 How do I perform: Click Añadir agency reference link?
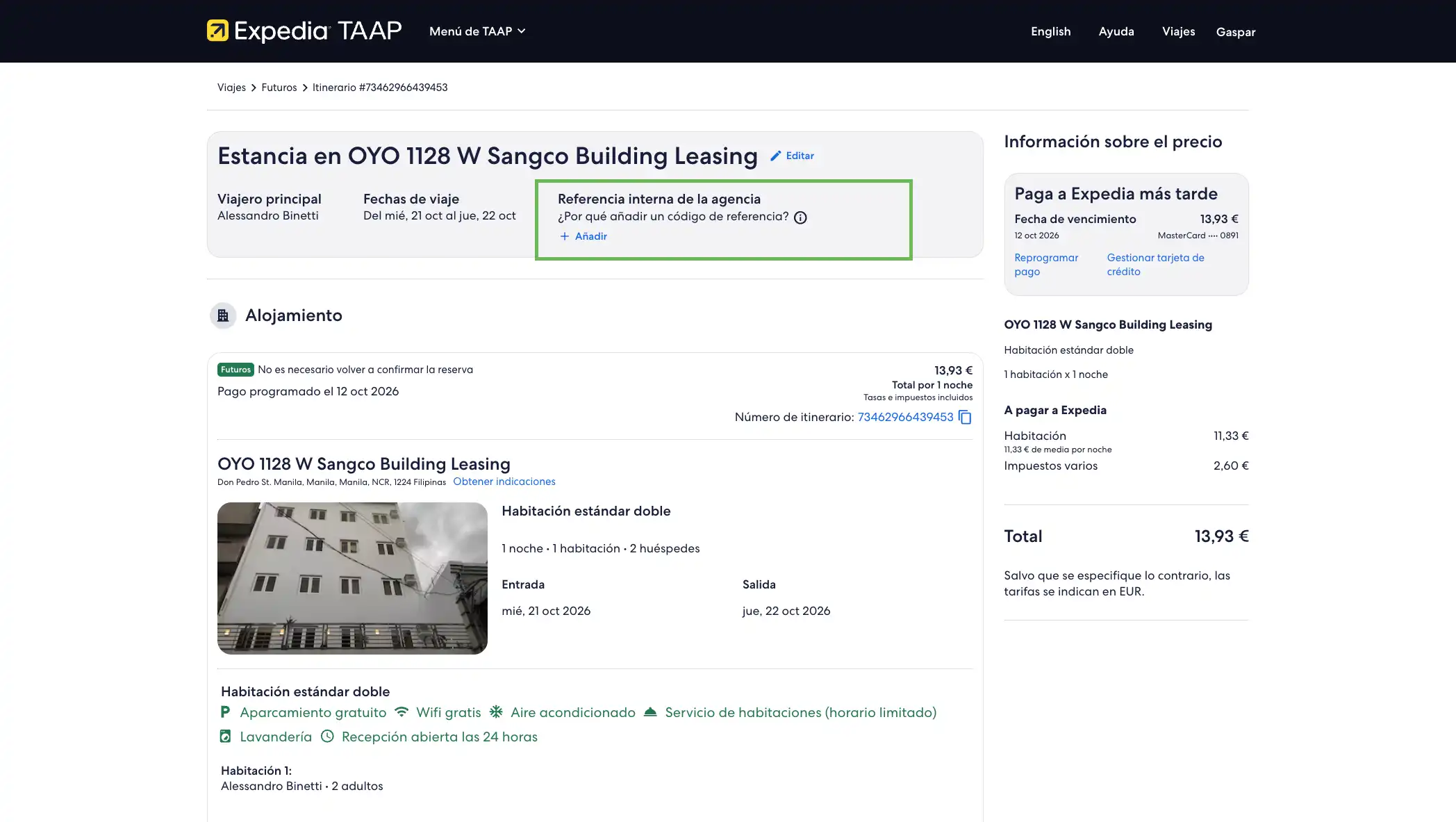coord(591,236)
